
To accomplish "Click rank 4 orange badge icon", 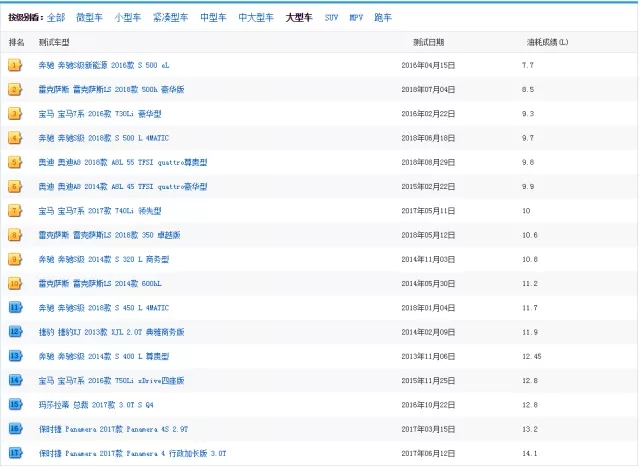I will pos(15,138).
